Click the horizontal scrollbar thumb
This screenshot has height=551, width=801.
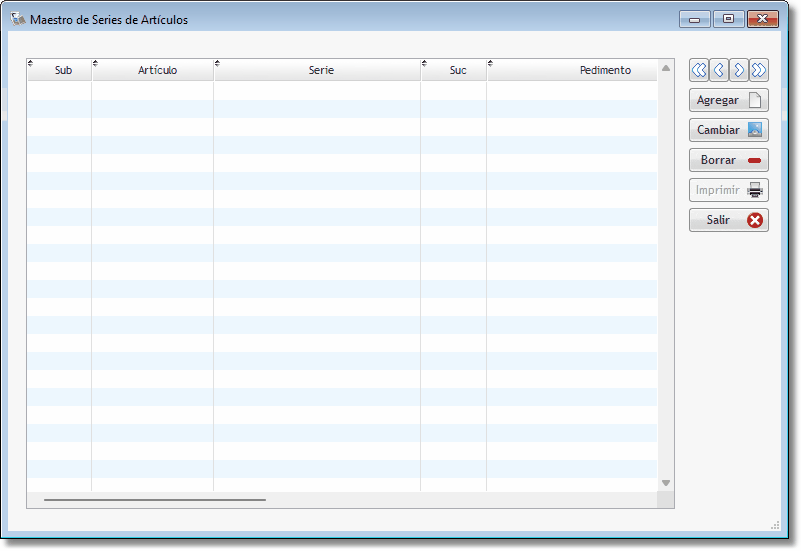click(x=155, y=499)
